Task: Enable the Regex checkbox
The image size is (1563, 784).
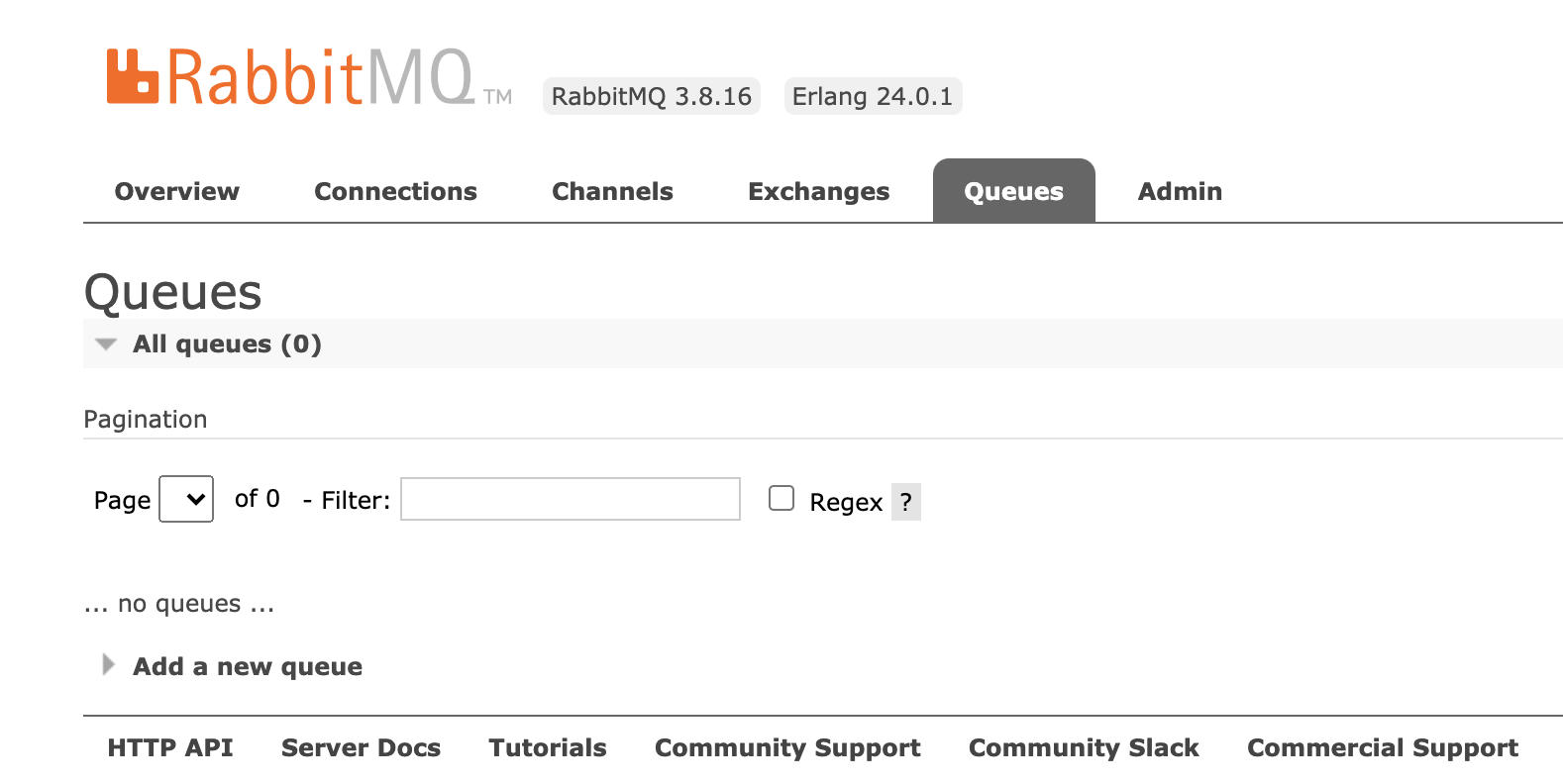Action: pyautogui.click(x=781, y=498)
